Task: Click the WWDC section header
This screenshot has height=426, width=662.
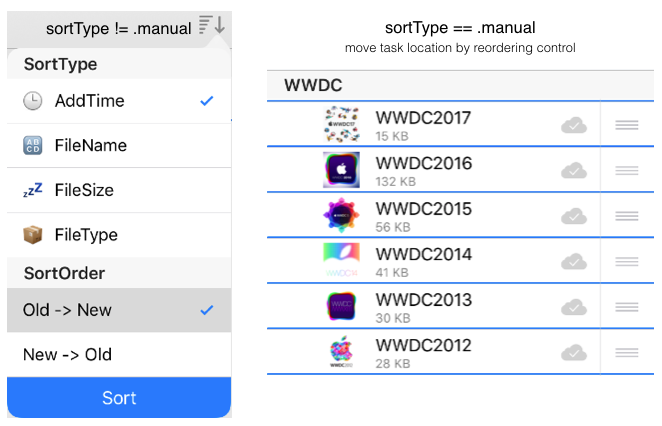Action: coord(460,86)
